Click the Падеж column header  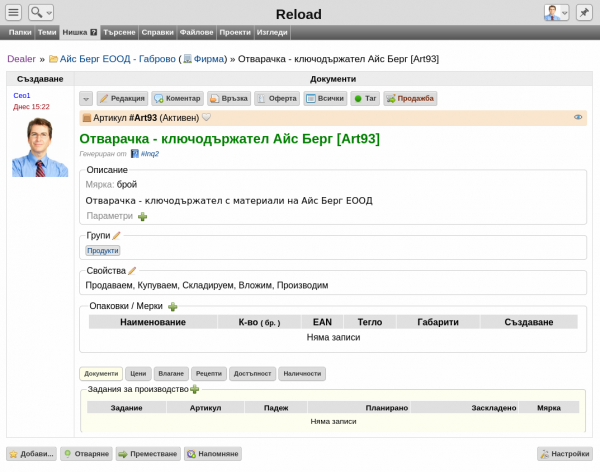(276, 408)
